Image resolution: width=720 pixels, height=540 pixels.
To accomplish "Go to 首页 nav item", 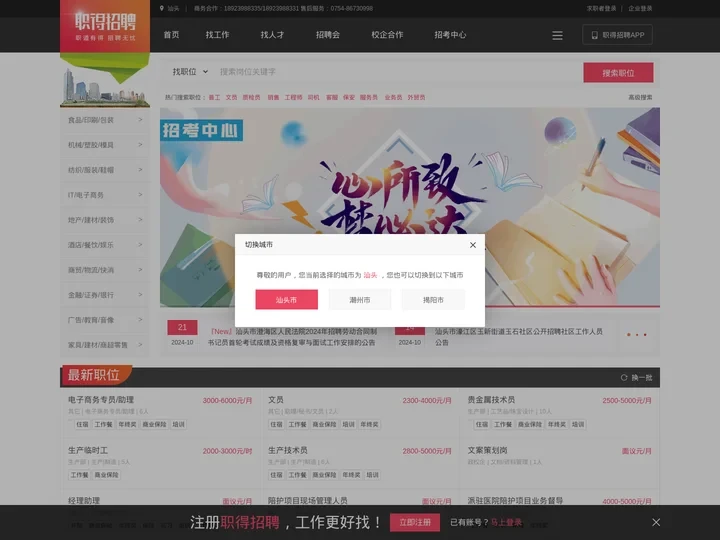I will [171, 35].
